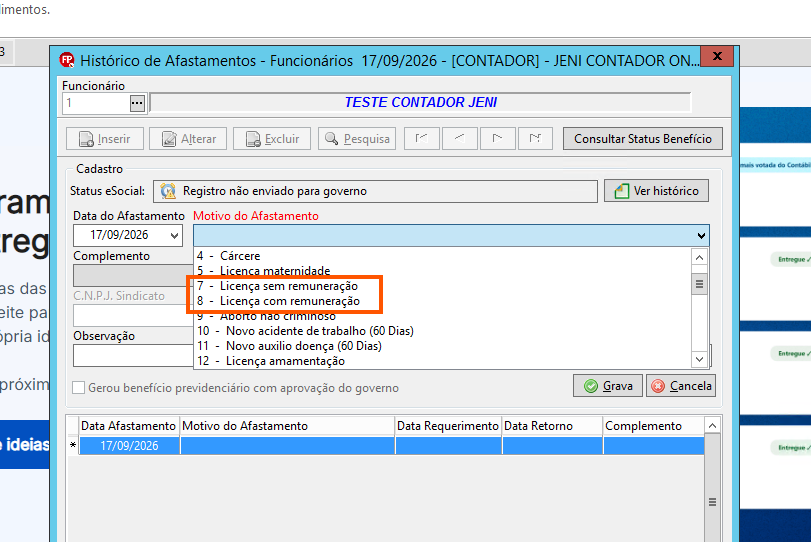This screenshot has height=542, width=811.
Task: Click the dropdown list scrollbar thumb
Action: click(699, 284)
